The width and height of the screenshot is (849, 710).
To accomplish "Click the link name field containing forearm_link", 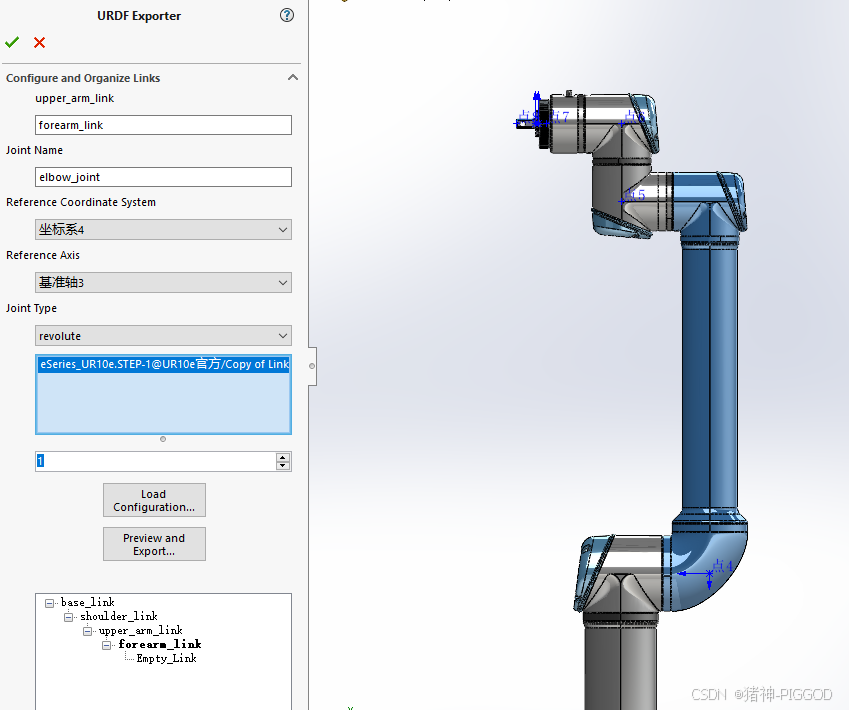I will point(163,124).
